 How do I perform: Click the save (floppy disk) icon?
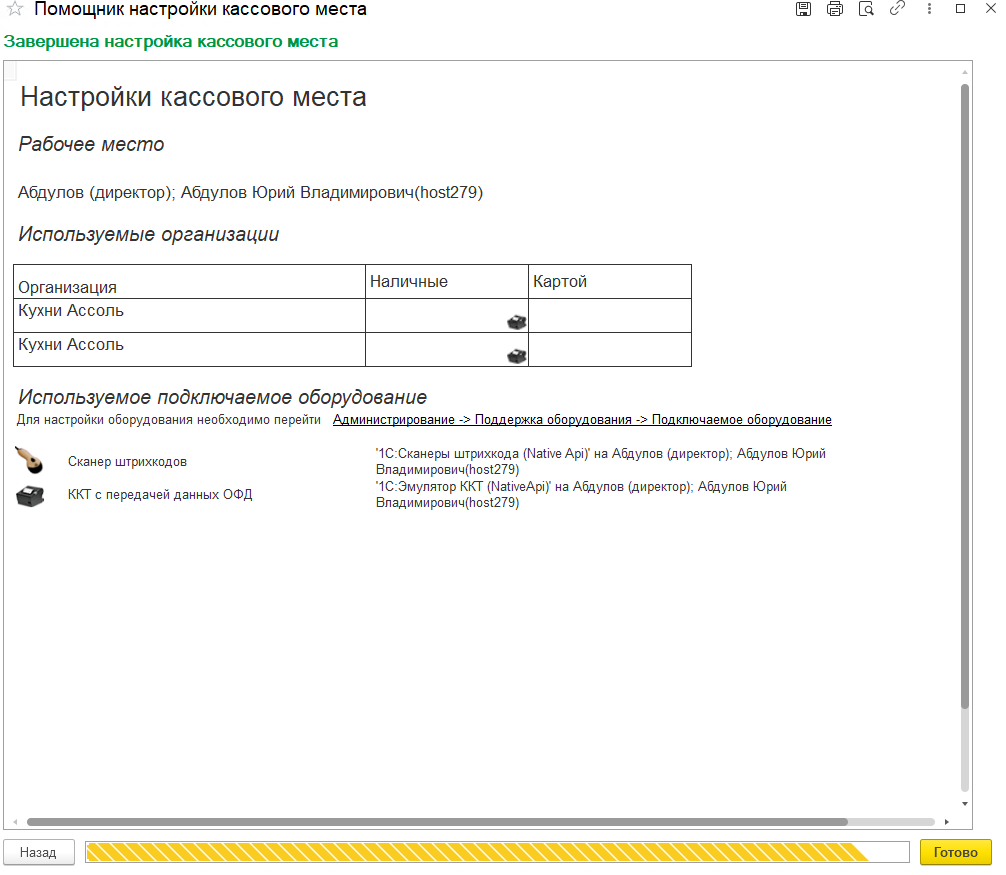(803, 9)
